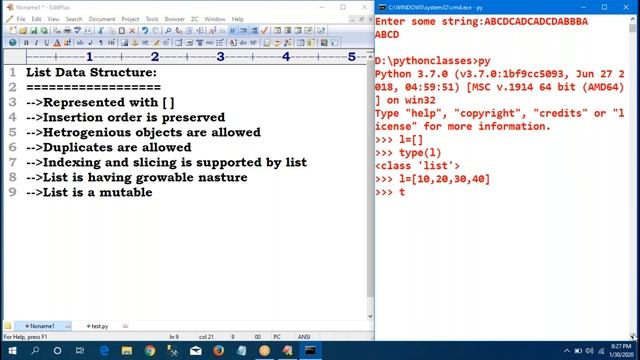Image resolution: width=640 pixels, height=360 pixels.
Task: Click the volume speaker icon in system tray
Action: [x=589, y=351]
